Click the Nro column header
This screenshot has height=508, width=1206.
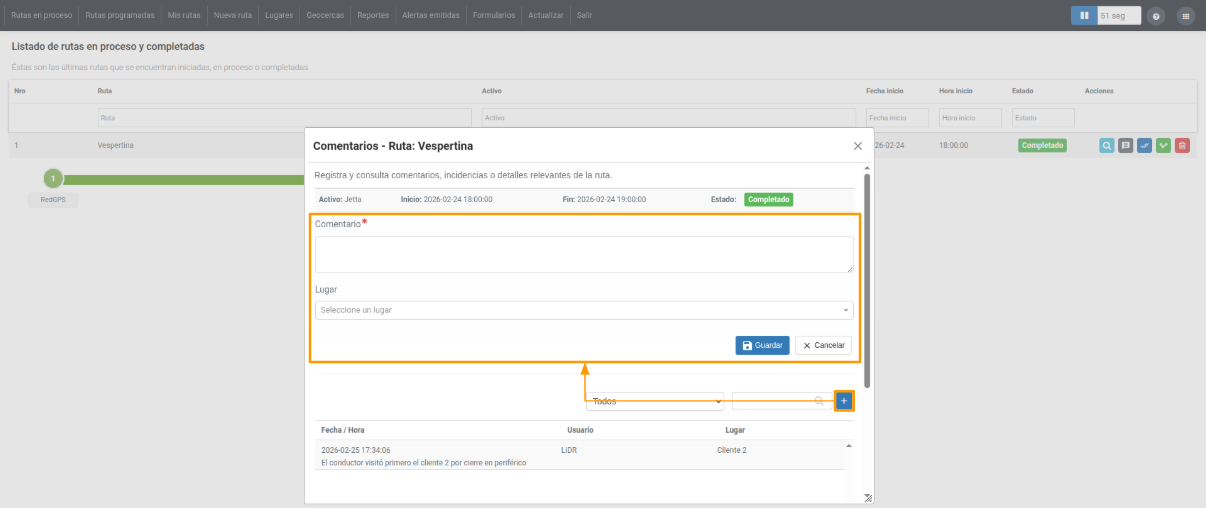[20, 91]
